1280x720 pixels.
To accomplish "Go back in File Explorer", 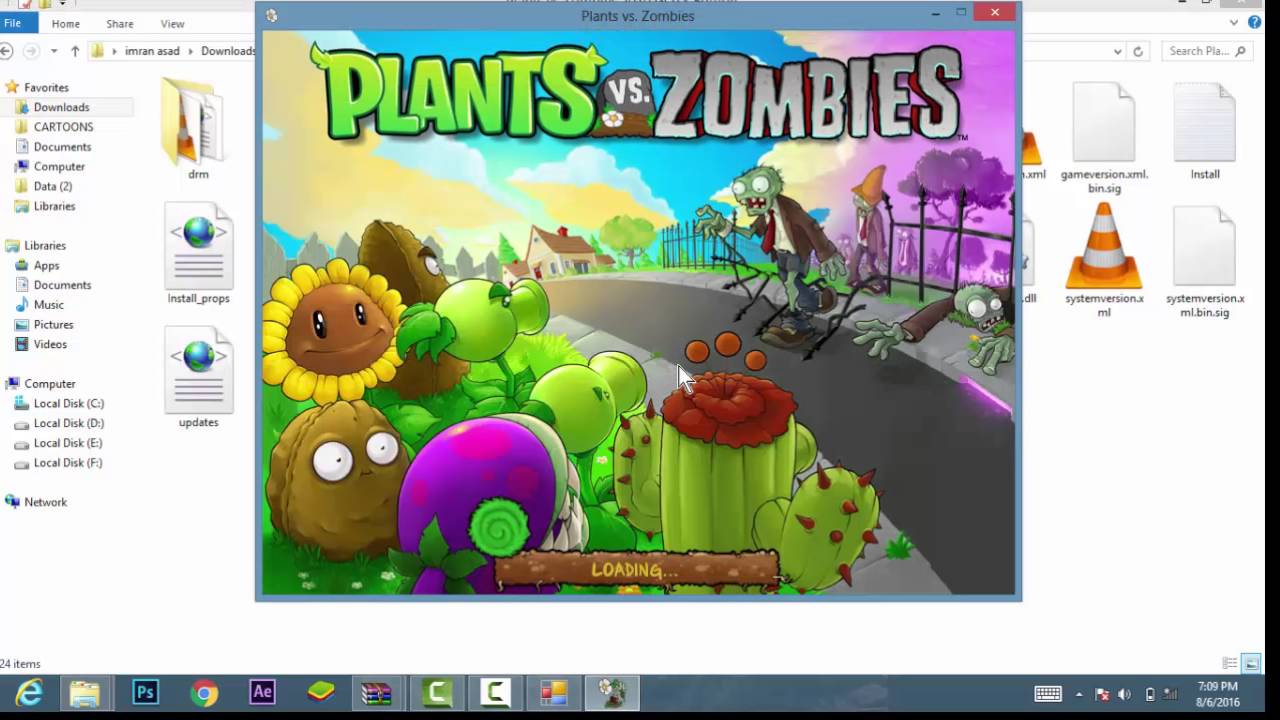I will pyautogui.click(x=7, y=51).
